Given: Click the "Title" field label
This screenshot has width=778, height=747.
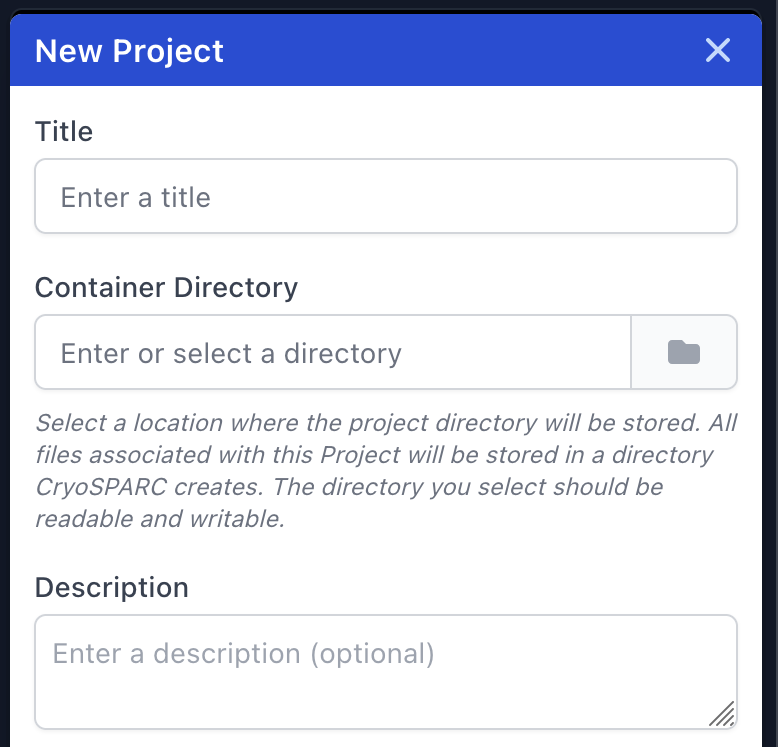Looking at the screenshot, I should [64, 132].
